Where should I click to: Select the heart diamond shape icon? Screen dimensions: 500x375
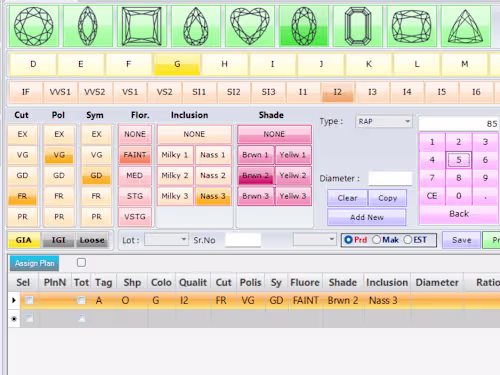point(250,26)
